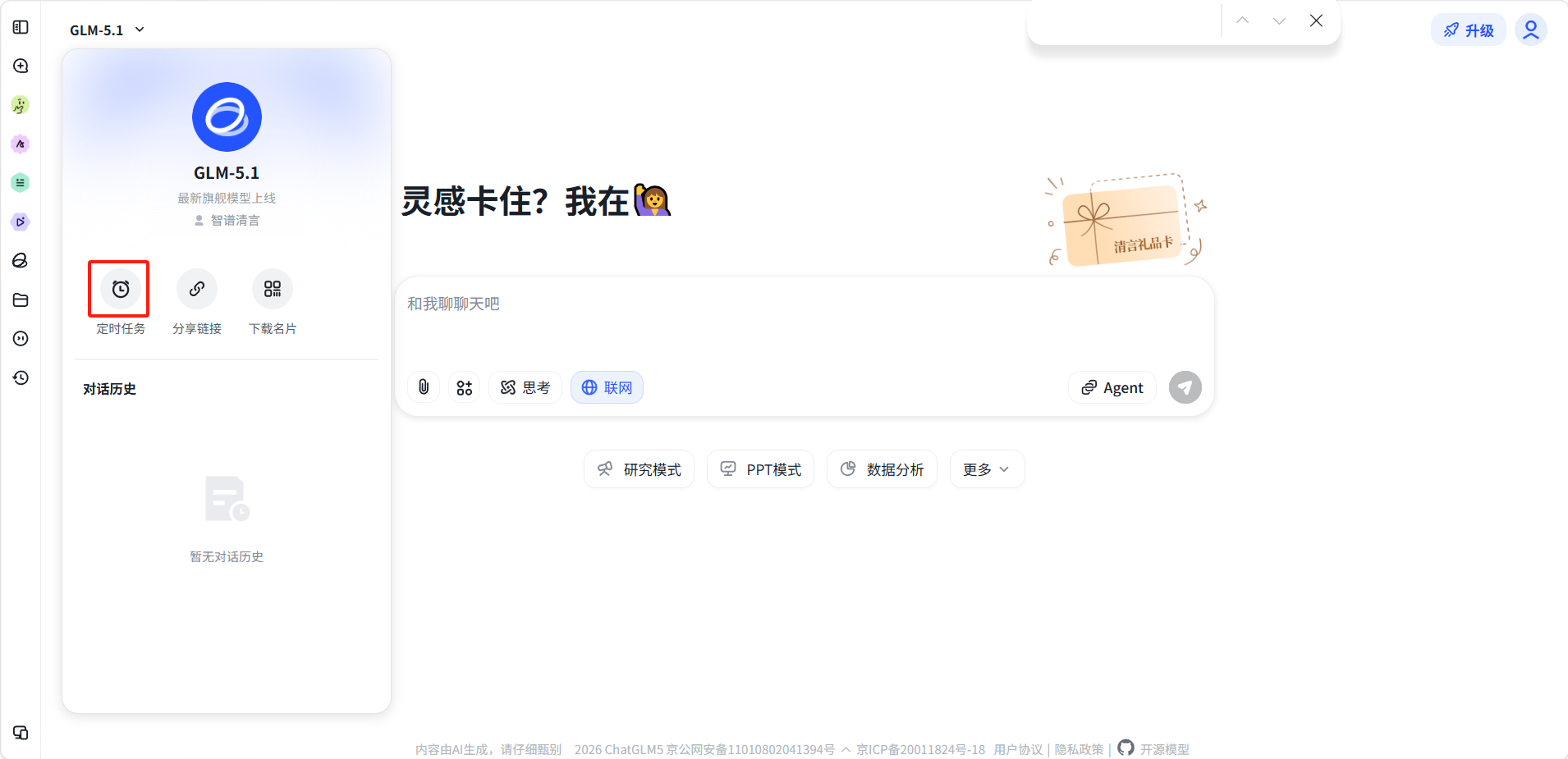Click the 内容由AI生成，请仔细甄别 notice
This screenshot has height=759, width=1568.
pos(488,750)
